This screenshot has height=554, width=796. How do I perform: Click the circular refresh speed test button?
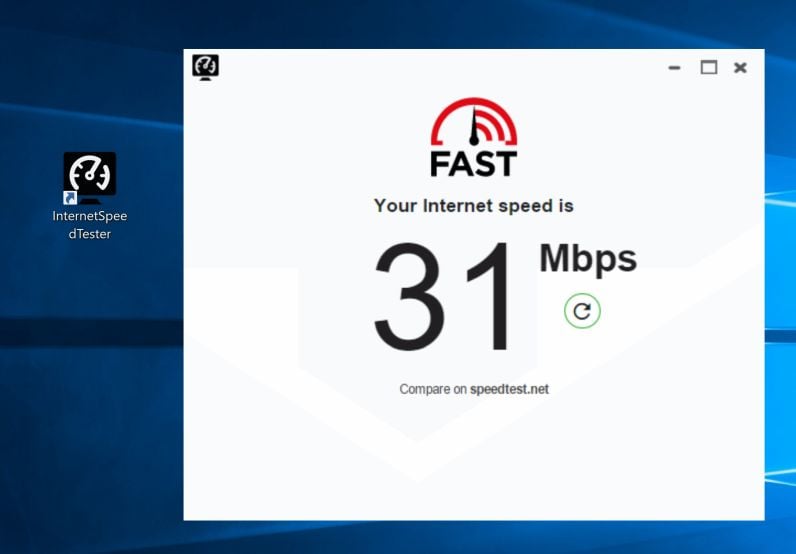pos(582,311)
